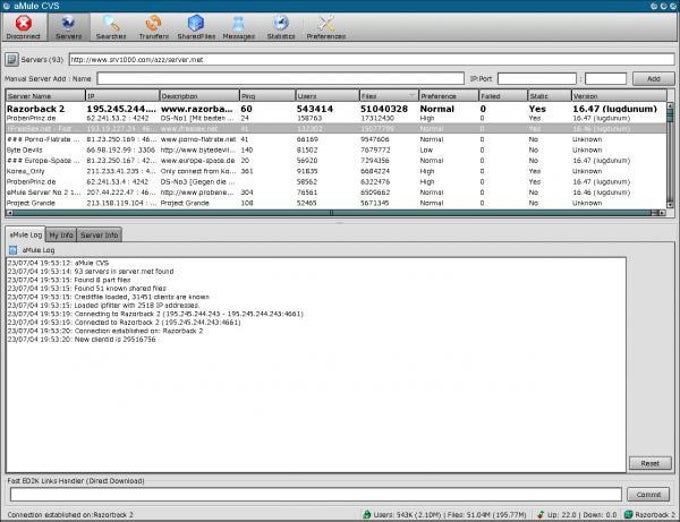Click log line 'Found 51 known shared files'
This screenshot has height=522, width=680.
pyautogui.click(x=87, y=288)
